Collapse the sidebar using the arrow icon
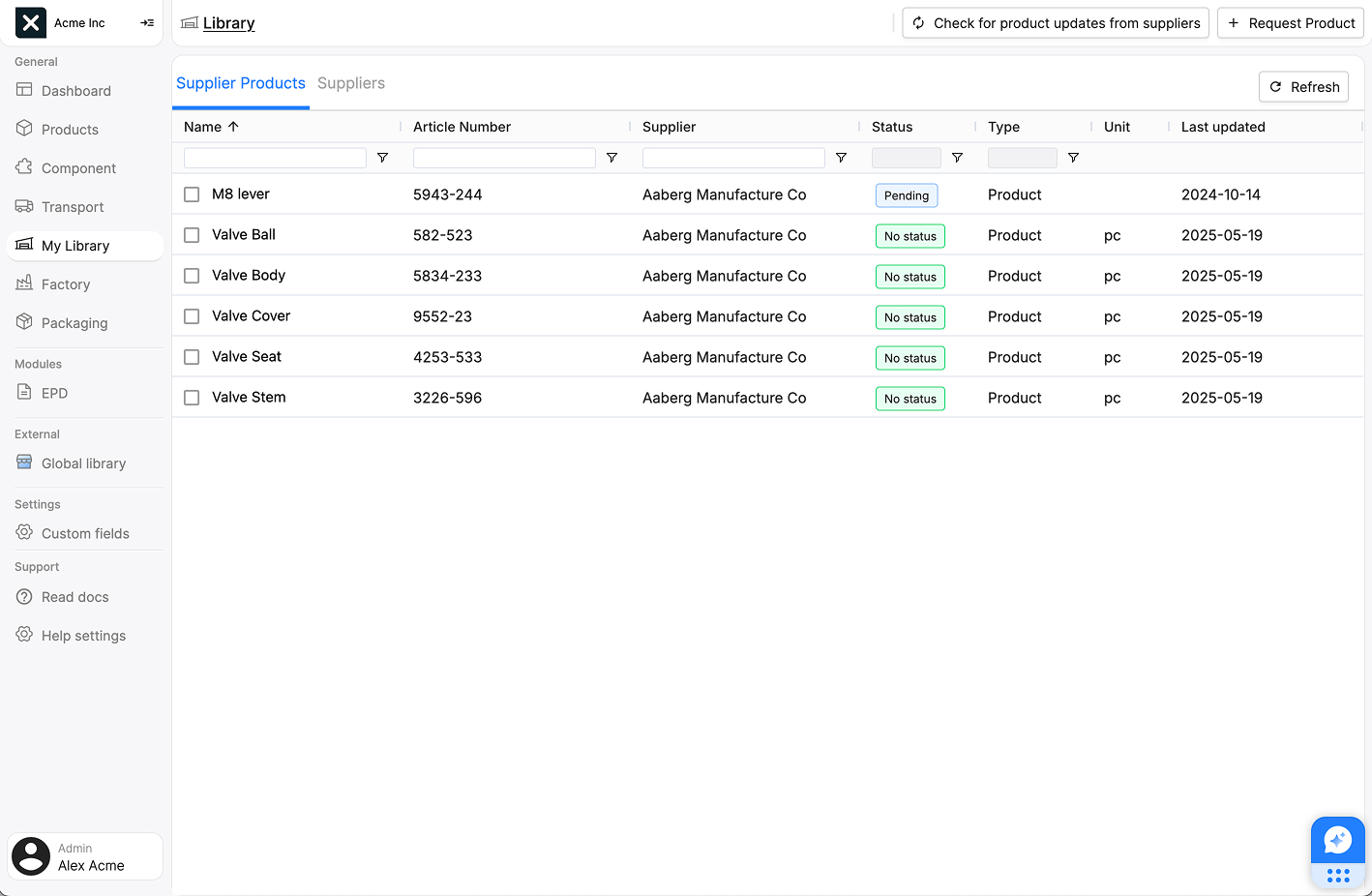Image resolution: width=1372 pixels, height=896 pixels. click(x=147, y=23)
